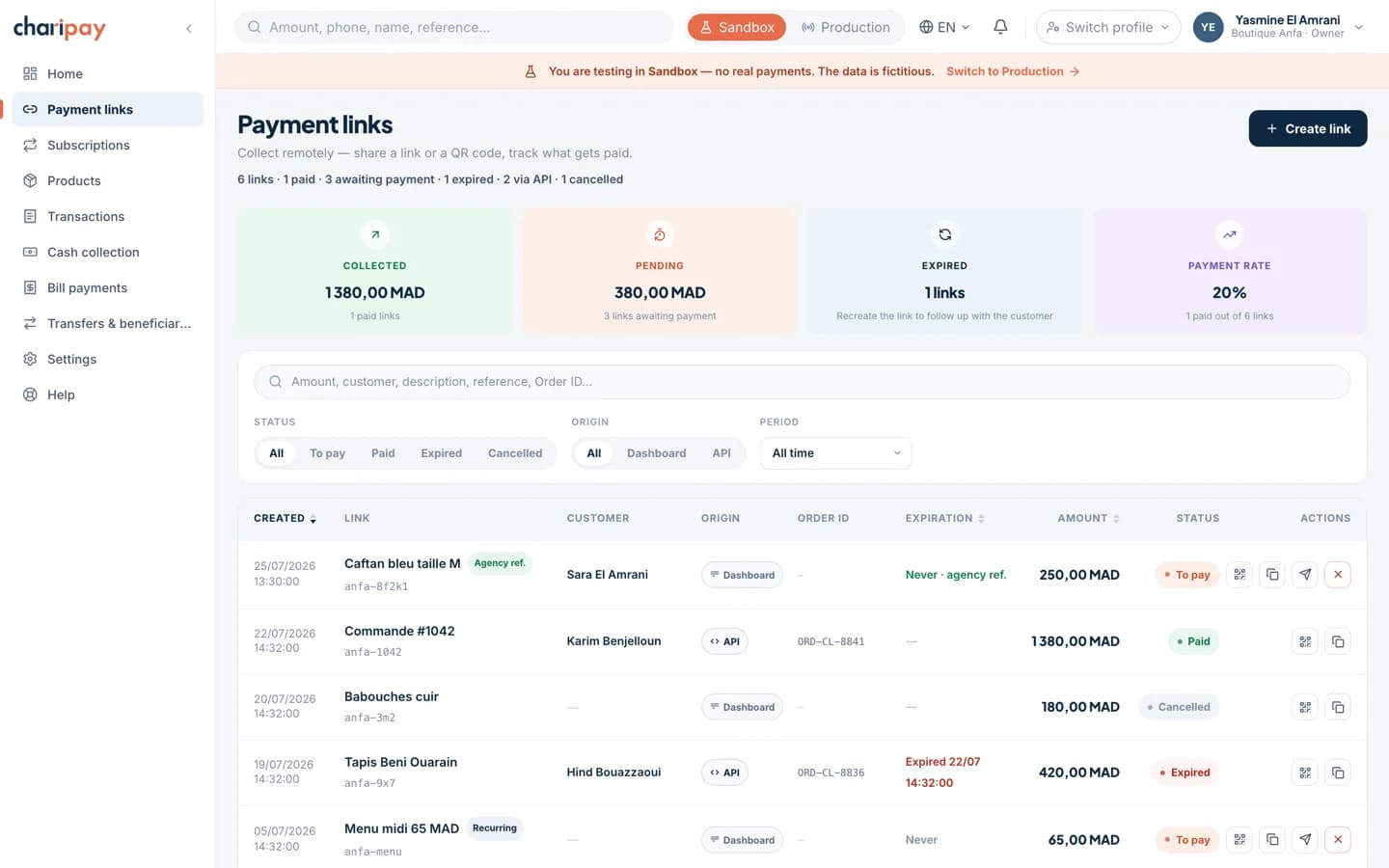
Task: Switch environment to Sandbox
Action: coord(737,27)
